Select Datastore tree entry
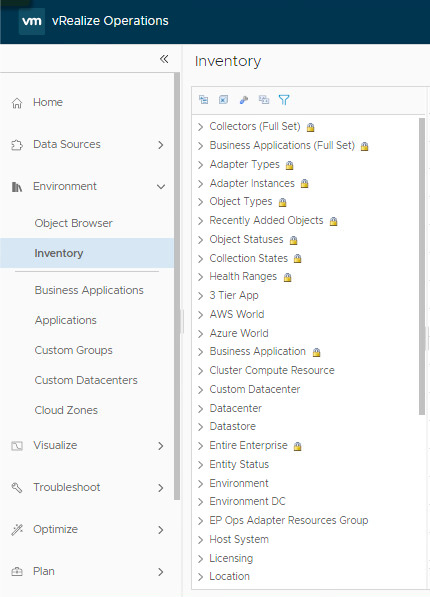The width and height of the screenshot is (430, 597). 232,426
